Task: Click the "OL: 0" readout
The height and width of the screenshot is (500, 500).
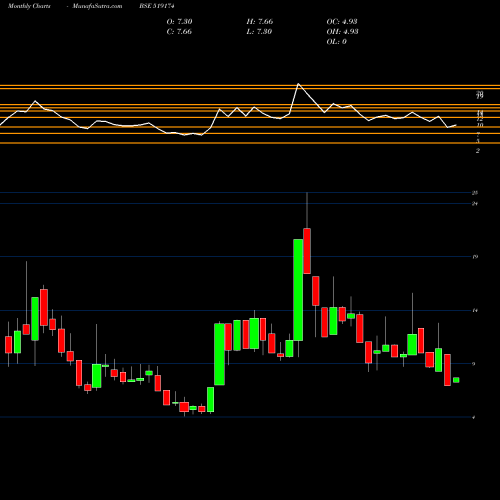Action: pos(336,42)
